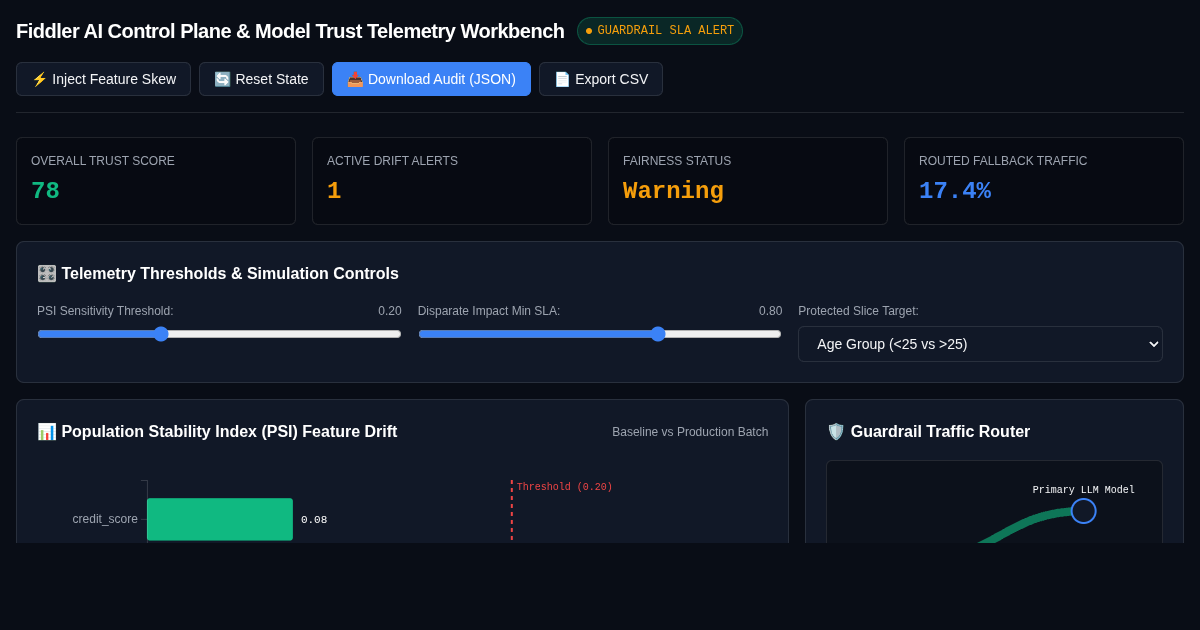The image size is (1200, 630).
Task: Click the credit_score drift bar
Action: coord(220,519)
